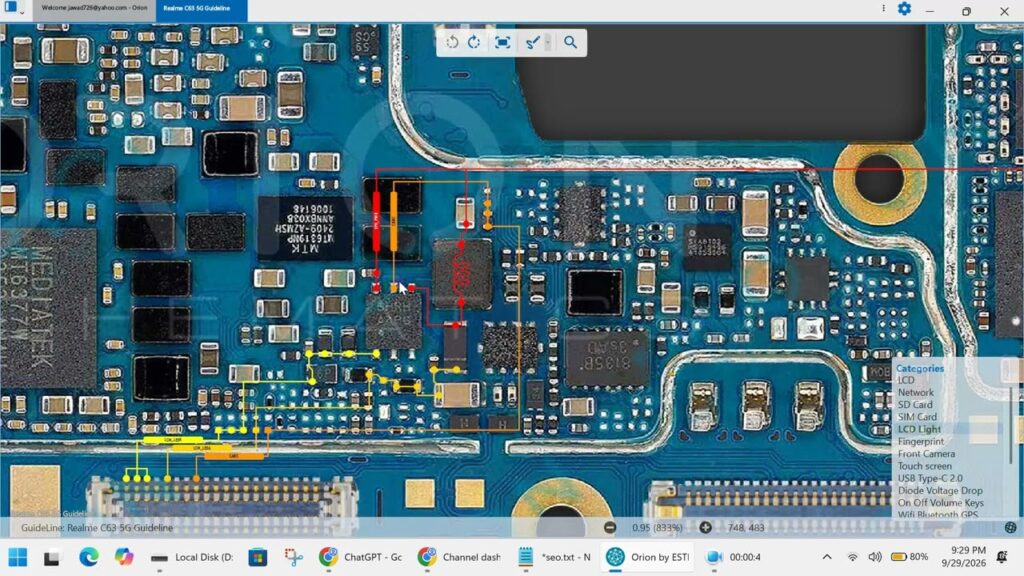Switch to Channel dashboard Chrome window

tap(459, 557)
